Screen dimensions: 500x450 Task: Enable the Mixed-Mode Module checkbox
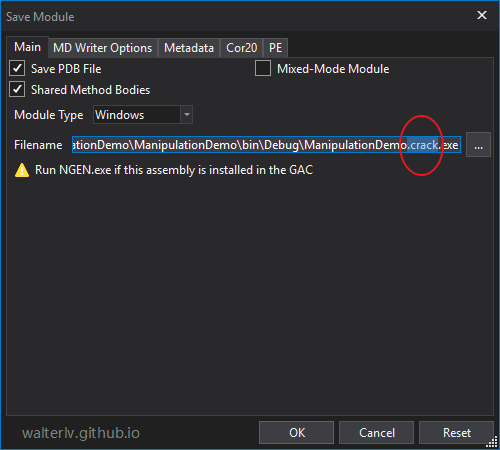pos(263,68)
